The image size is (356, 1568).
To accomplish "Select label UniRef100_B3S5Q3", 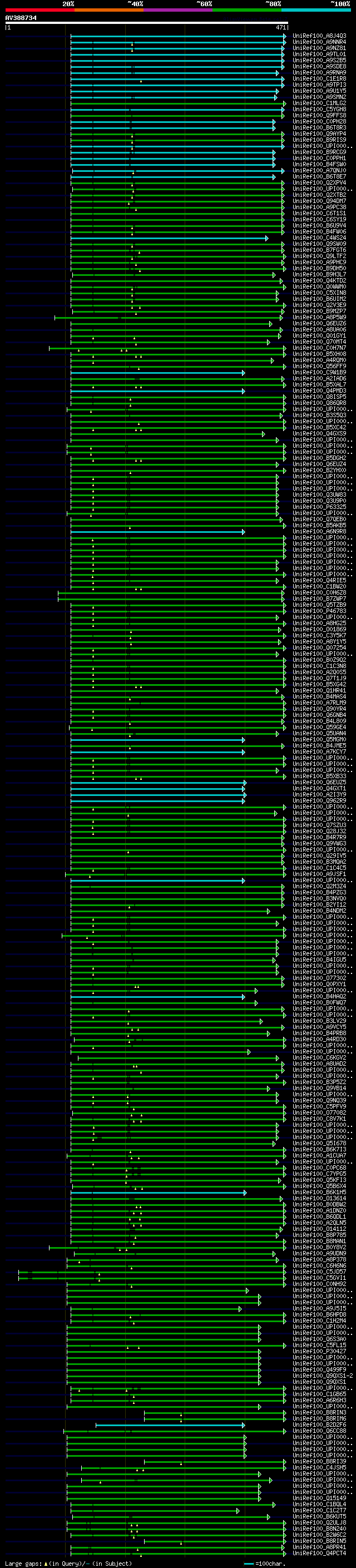I will (x=319, y=415).
